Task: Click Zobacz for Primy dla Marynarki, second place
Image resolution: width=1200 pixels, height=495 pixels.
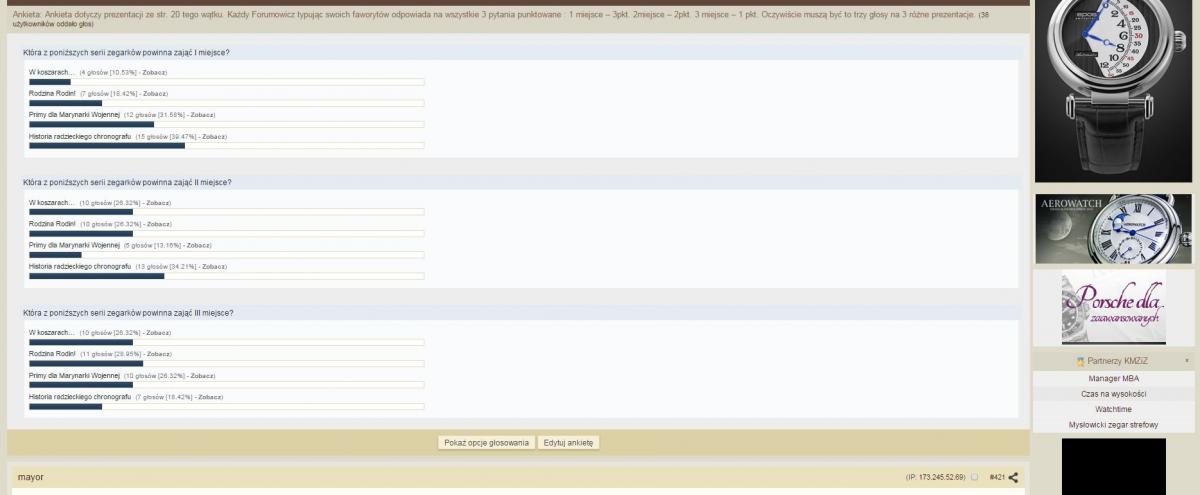Action: 199,245
